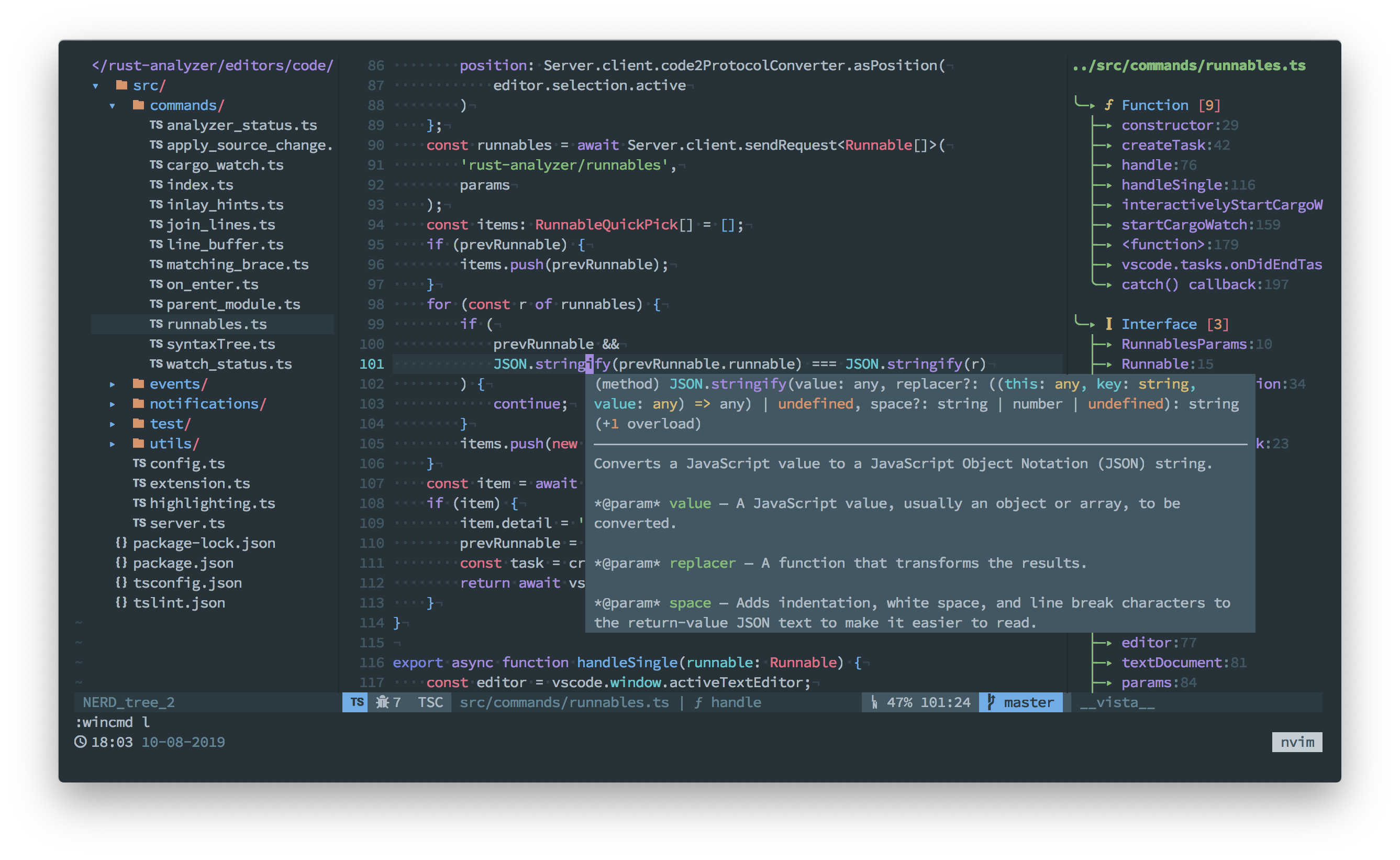Click the bug icon in the statusline

(382, 702)
